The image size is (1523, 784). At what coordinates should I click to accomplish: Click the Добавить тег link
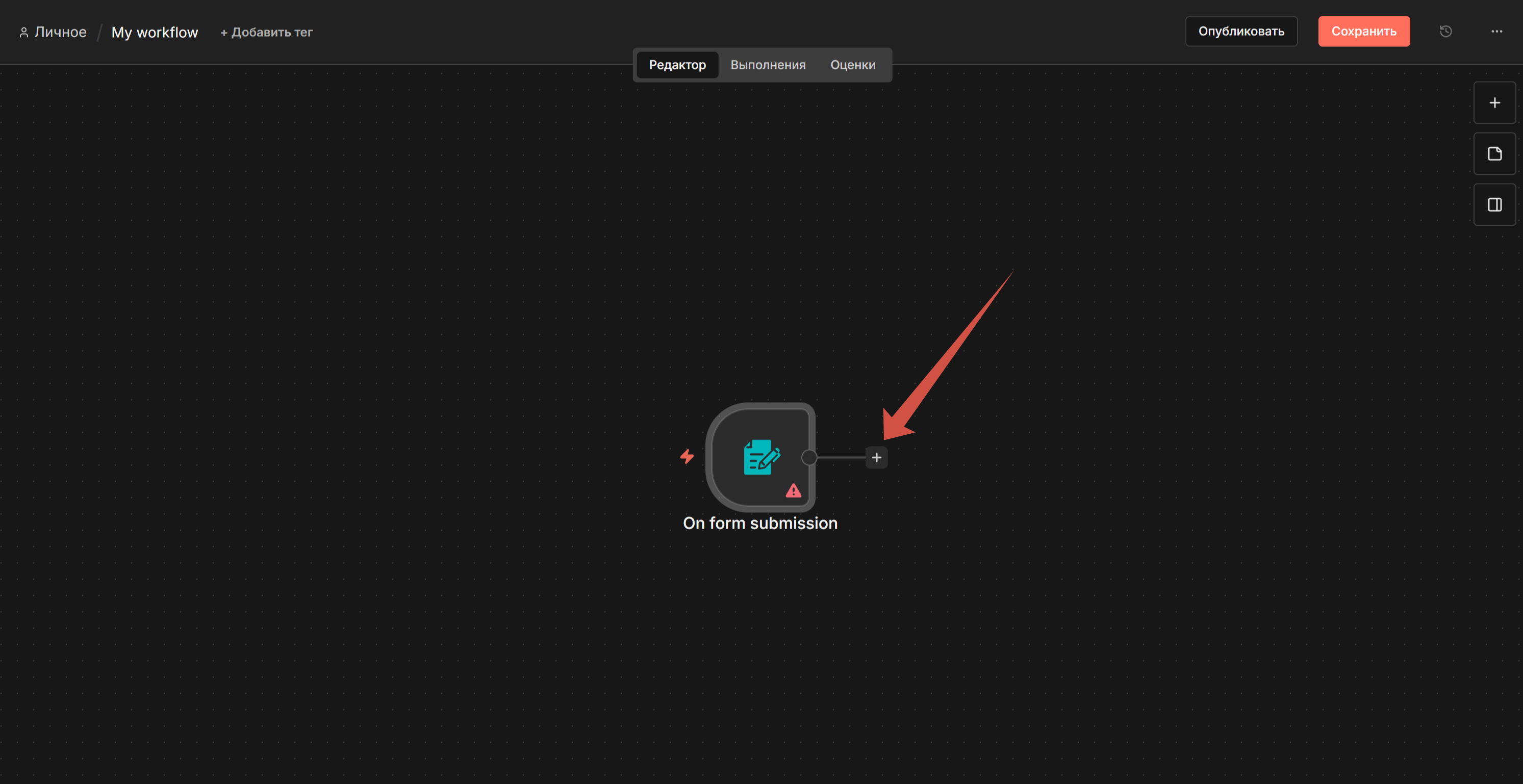(x=266, y=33)
